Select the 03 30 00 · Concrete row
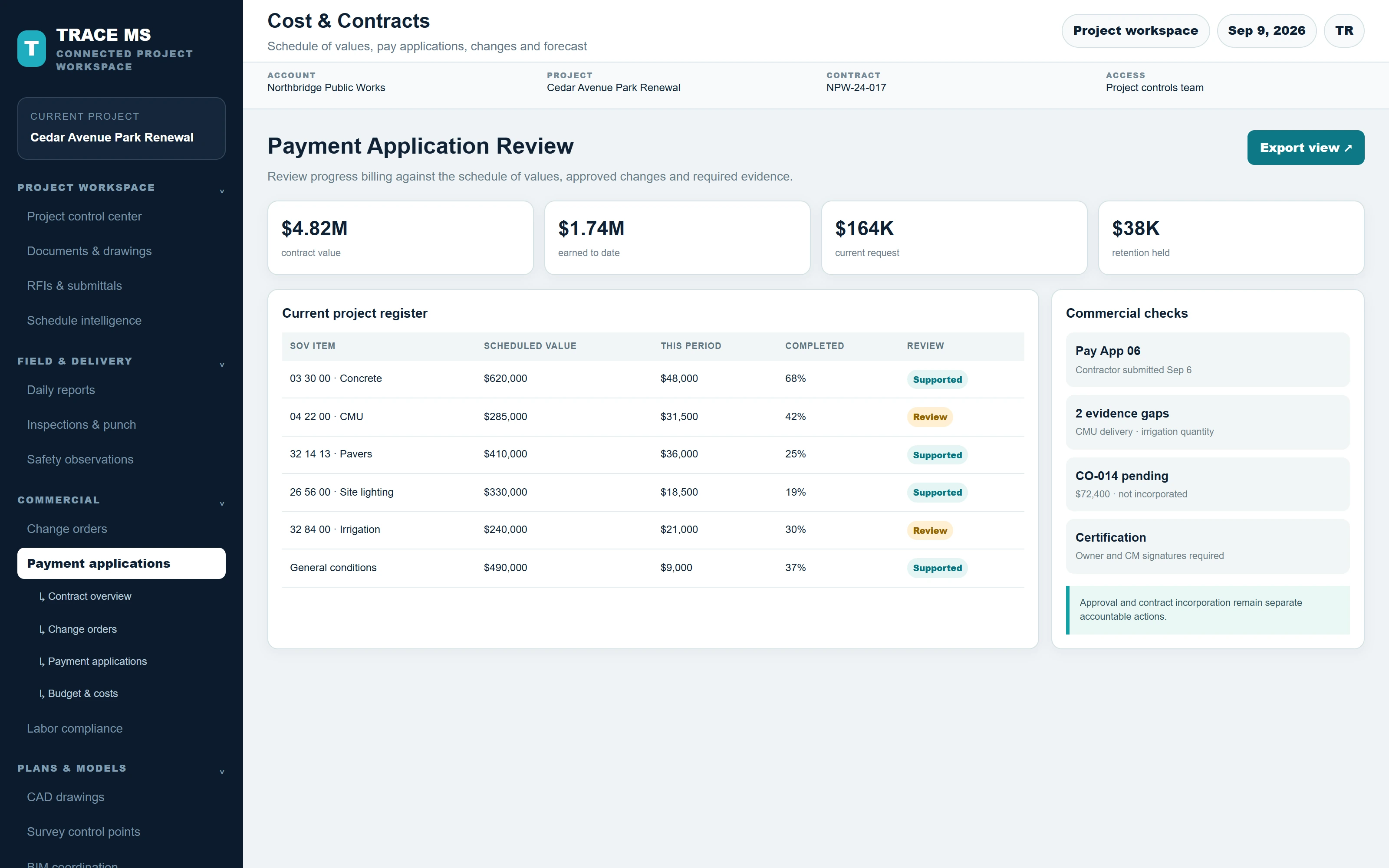 tap(652, 379)
